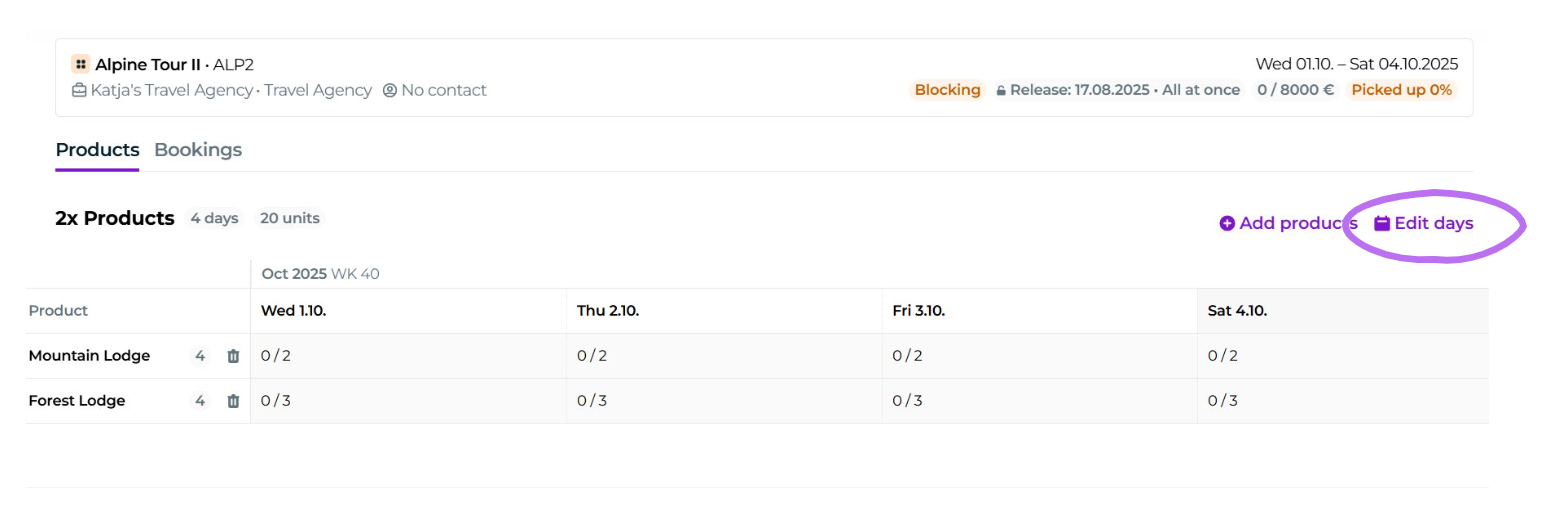Click Mountain Lodge cell for Fri 3.10.
Viewport: 1546px width, 507px height.
[1039, 356]
